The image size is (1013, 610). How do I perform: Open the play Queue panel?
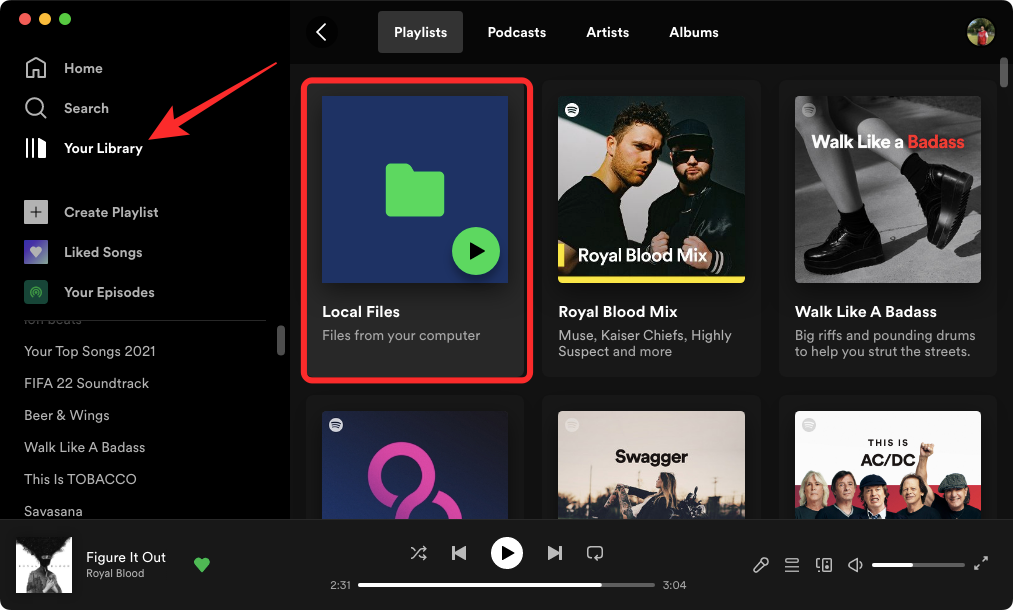(x=791, y=565)
